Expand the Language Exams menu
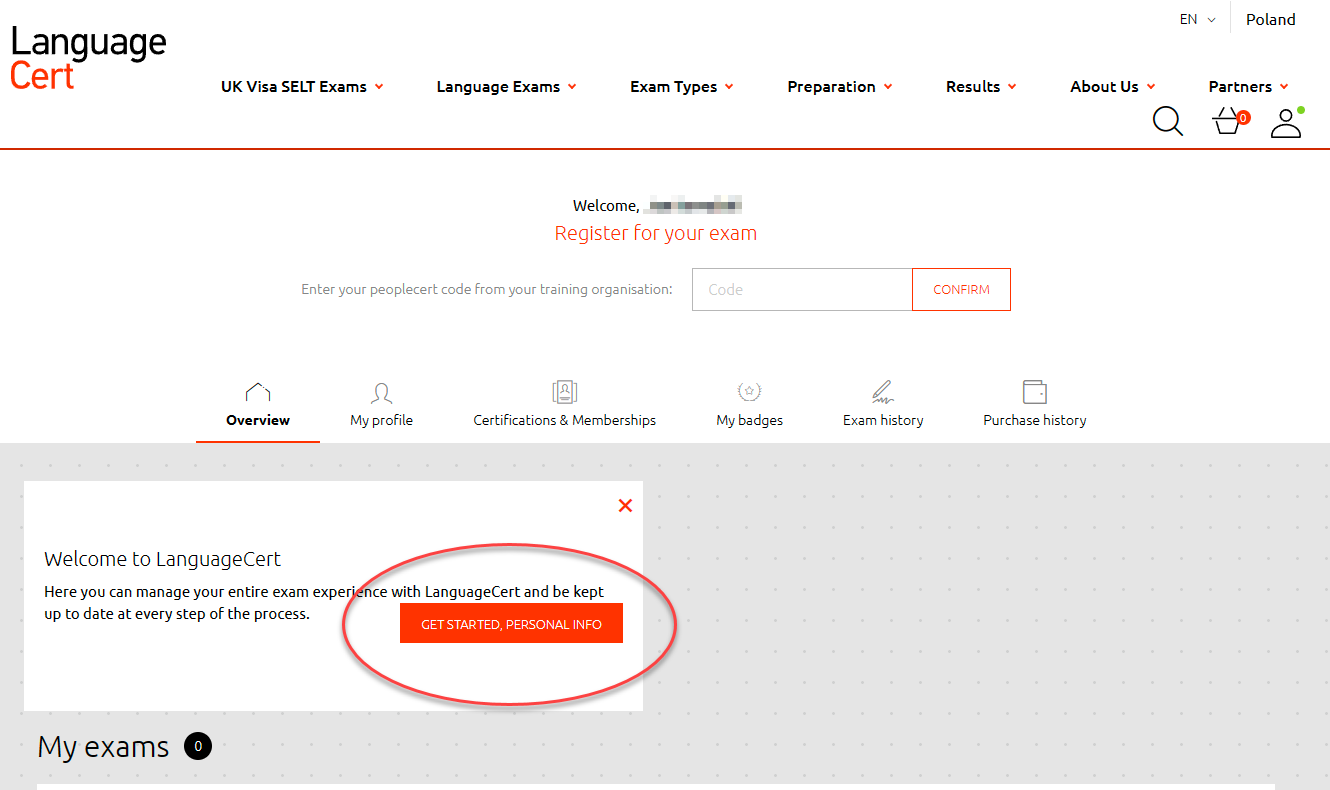Image resolution: width=1330 pixels, height=790 pixels. coord(506,87)
